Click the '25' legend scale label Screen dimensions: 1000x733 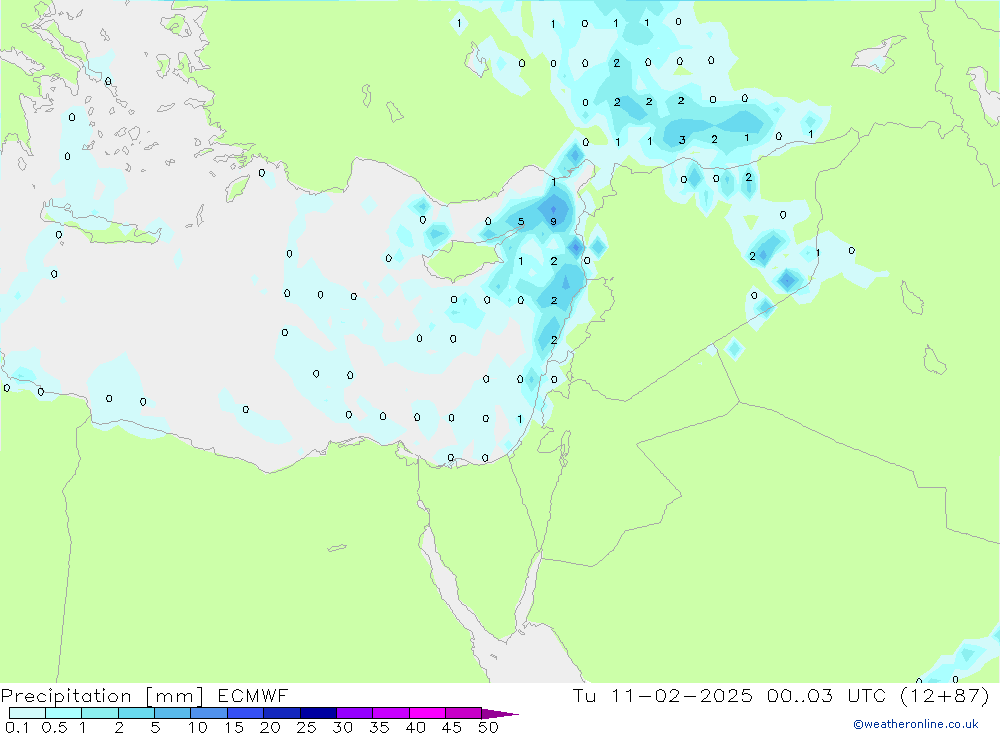307,727
